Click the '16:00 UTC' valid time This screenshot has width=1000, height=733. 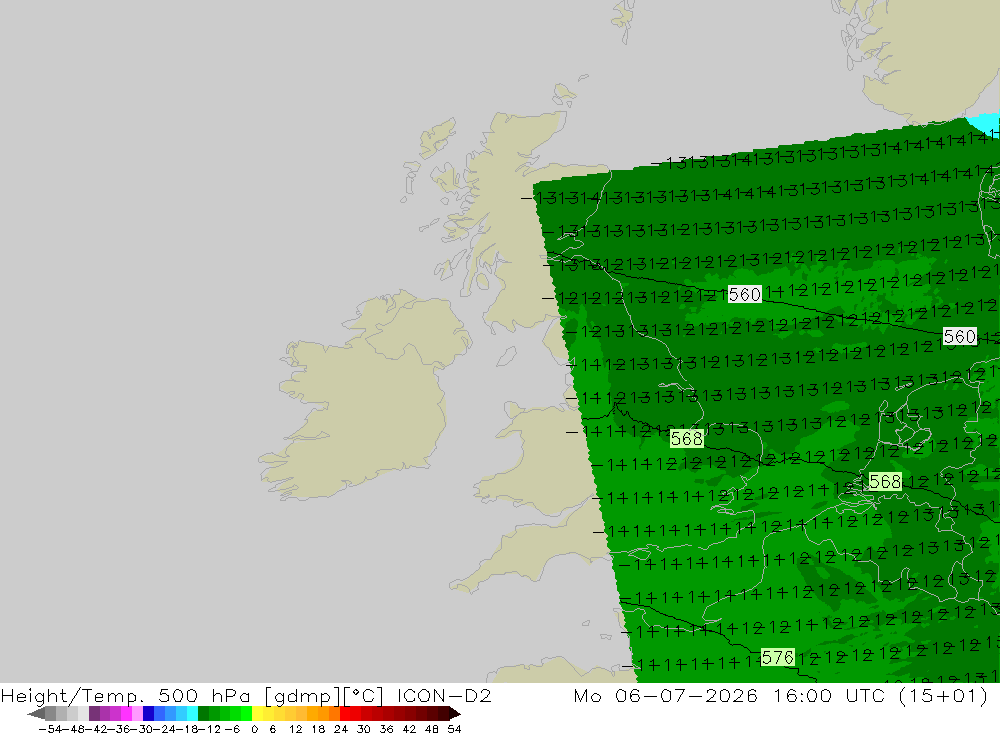pos(832,695)
